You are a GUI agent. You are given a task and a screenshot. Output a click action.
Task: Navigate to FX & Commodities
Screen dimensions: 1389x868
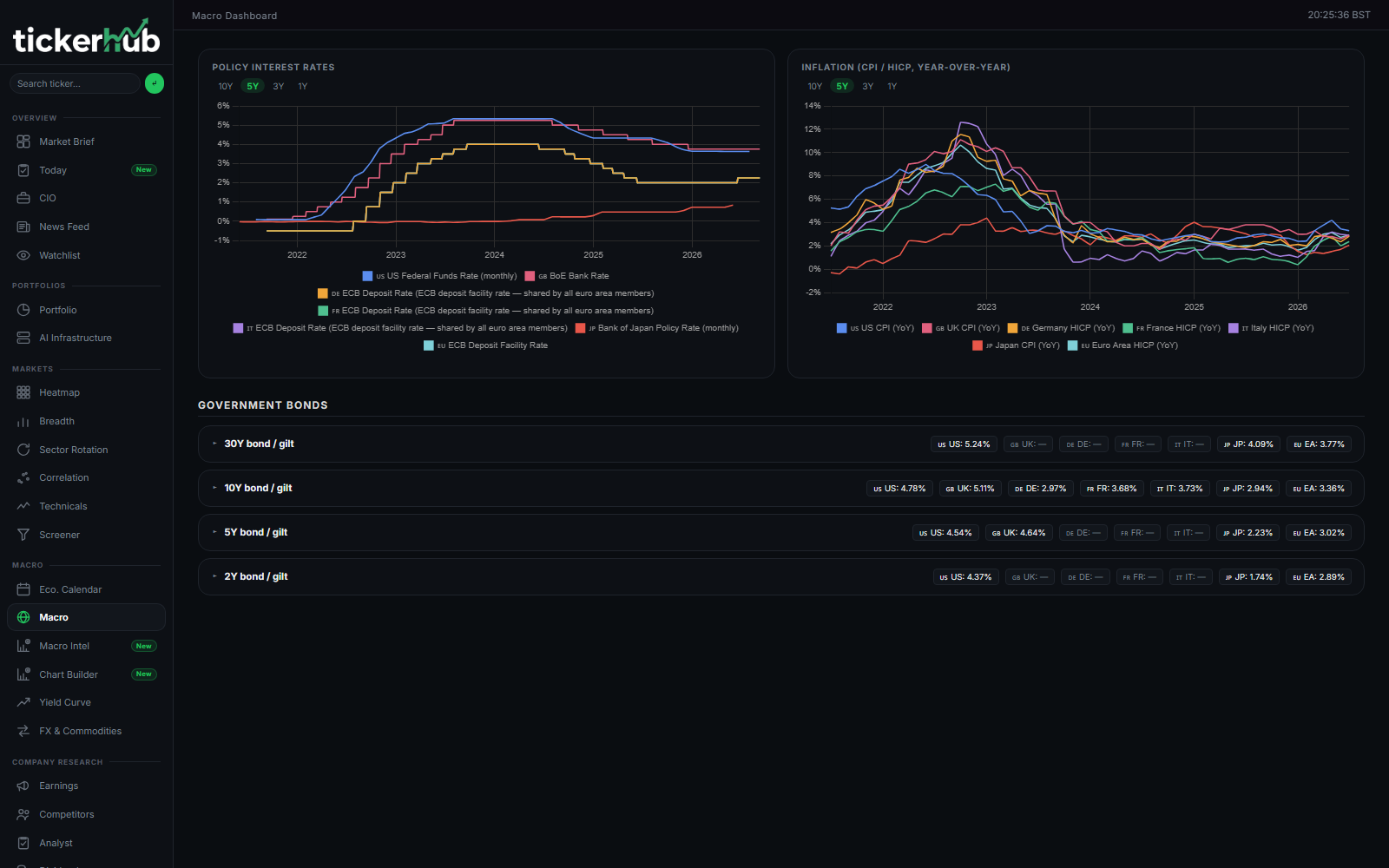click(x=86, y=731)
